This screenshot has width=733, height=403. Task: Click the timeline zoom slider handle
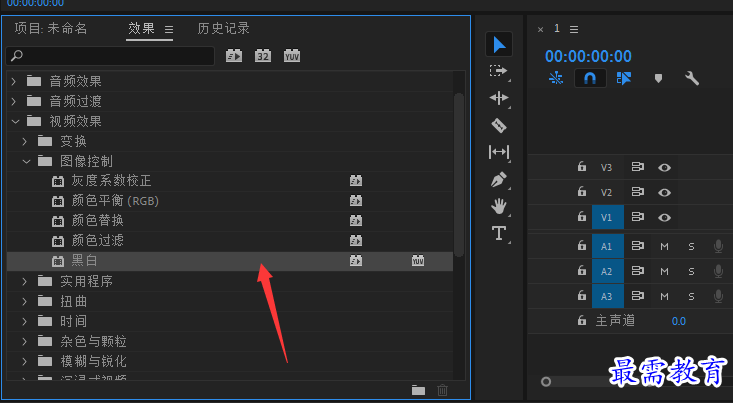pyautogui.click(x=546, y=382)
